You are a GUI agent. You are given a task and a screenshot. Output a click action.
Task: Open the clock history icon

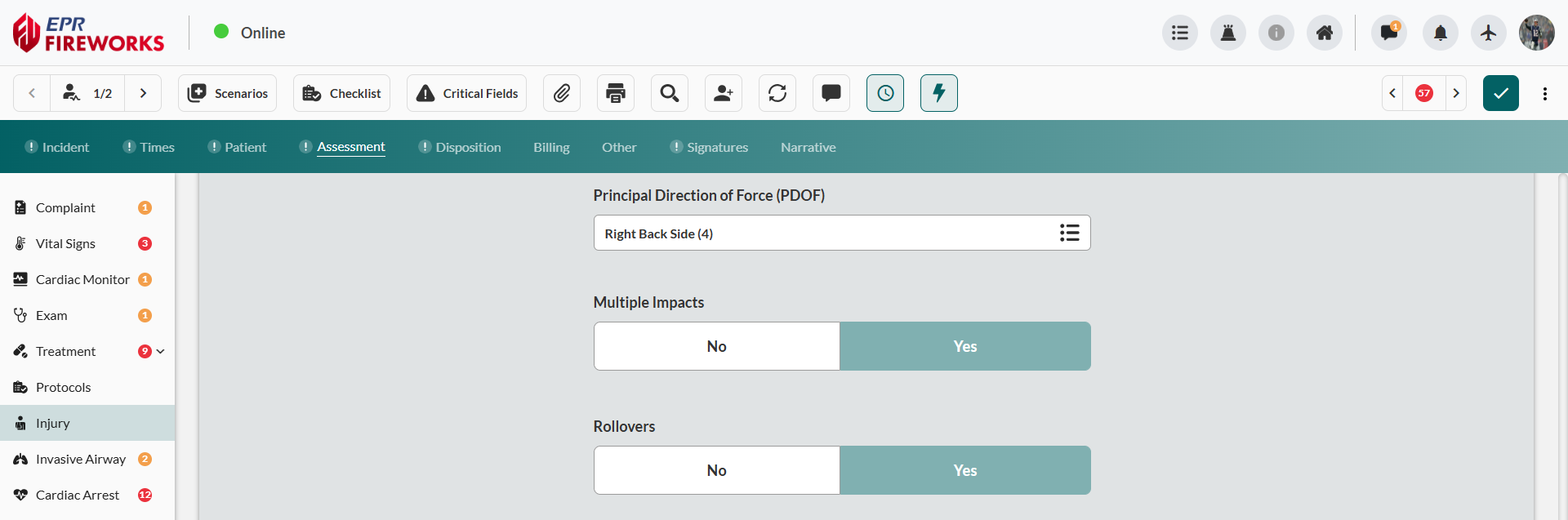885,93
